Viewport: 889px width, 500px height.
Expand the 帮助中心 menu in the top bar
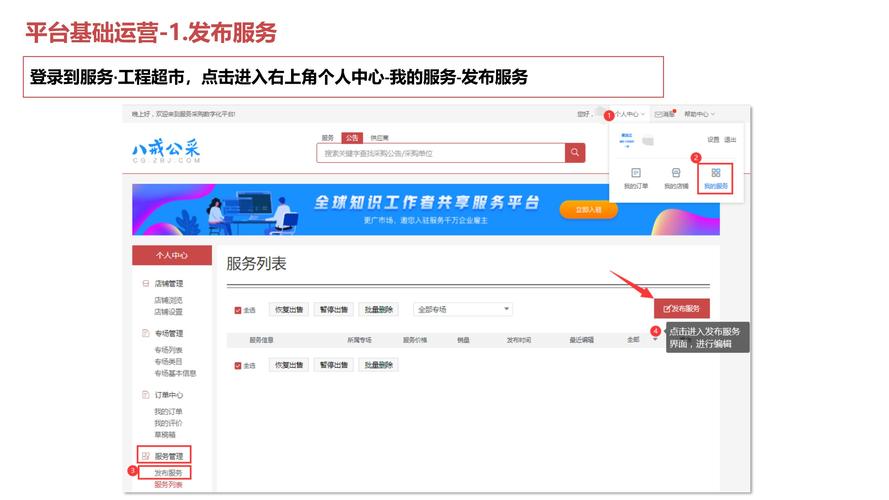[699, 115]
